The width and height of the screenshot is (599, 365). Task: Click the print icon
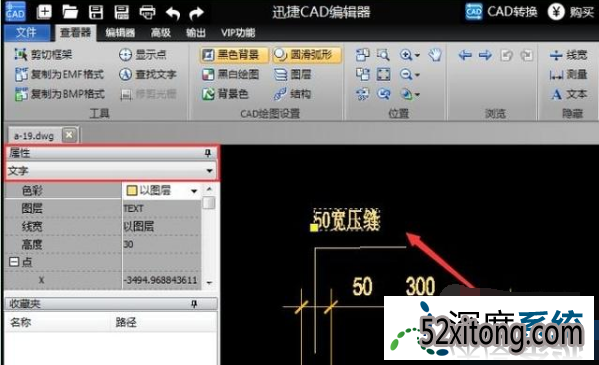(x=147, y=12)
